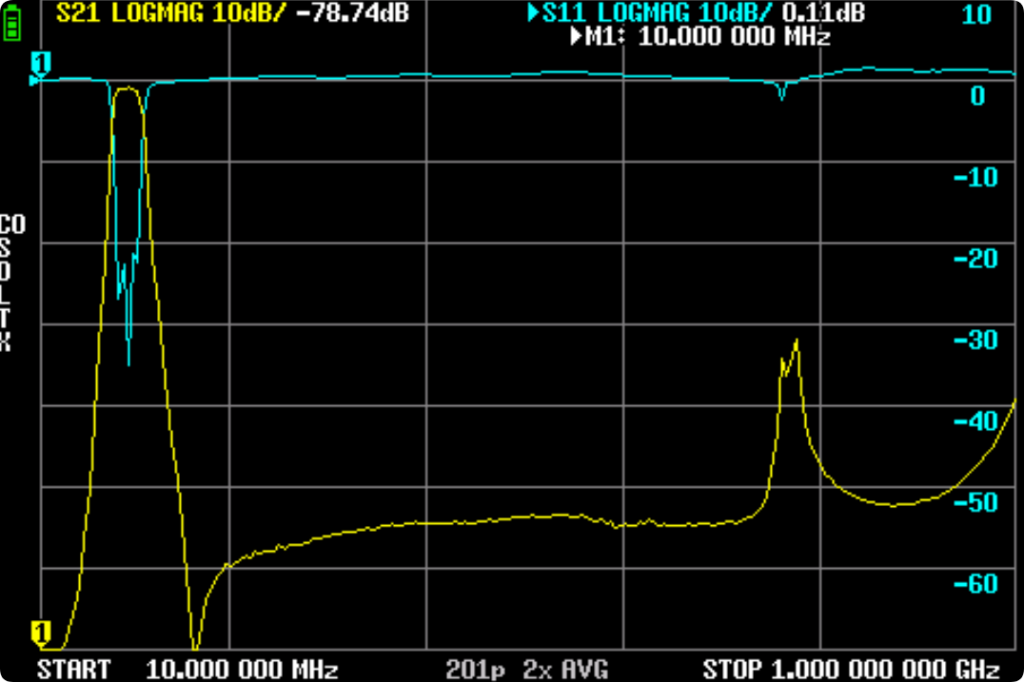
Task: Click the green battery level icon
Action: (x=11, y=26)
